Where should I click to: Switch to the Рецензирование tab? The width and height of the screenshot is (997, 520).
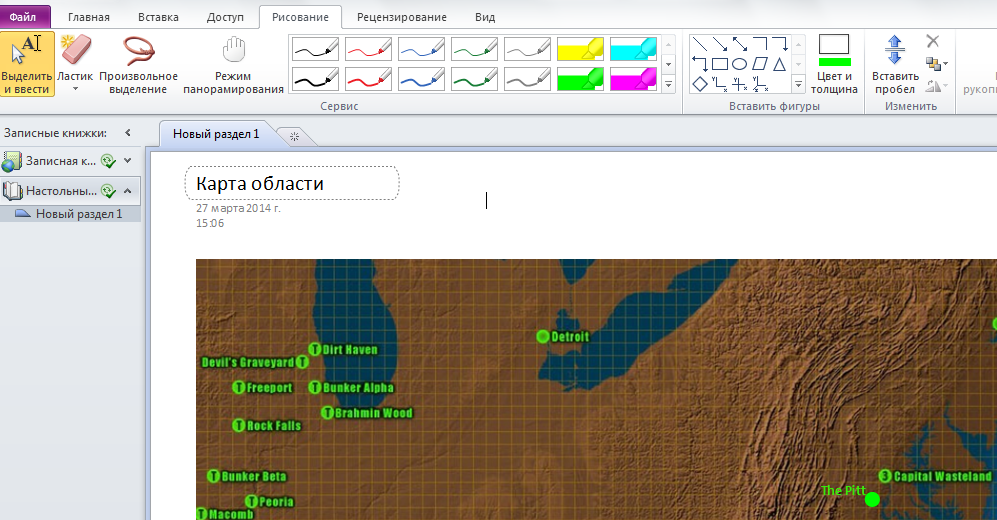[402, 17]
